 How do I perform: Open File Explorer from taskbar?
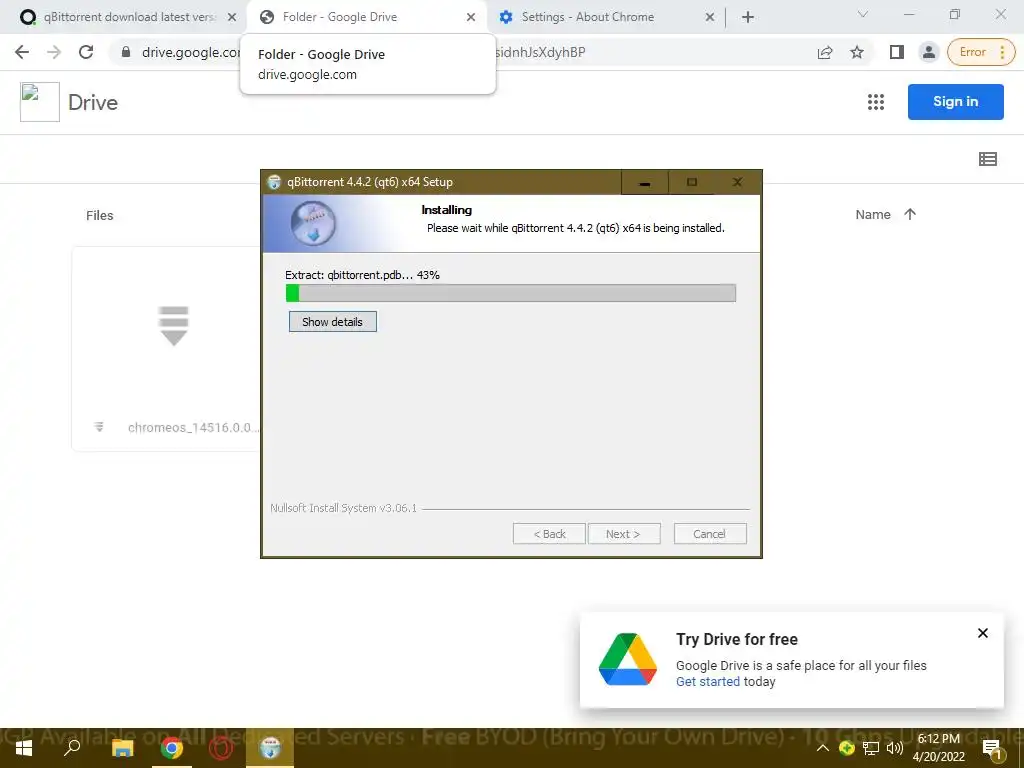pos(122,748)
